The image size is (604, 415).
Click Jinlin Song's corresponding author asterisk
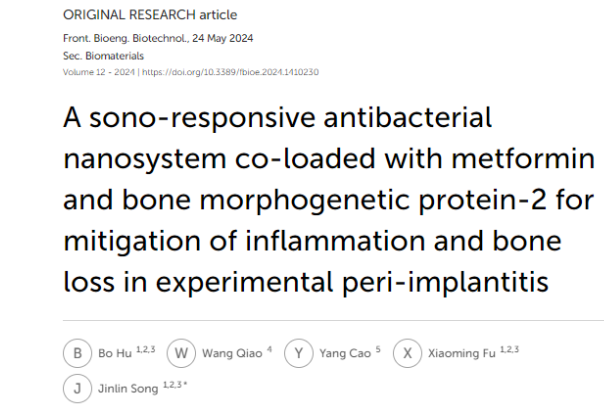coord(185,384)
